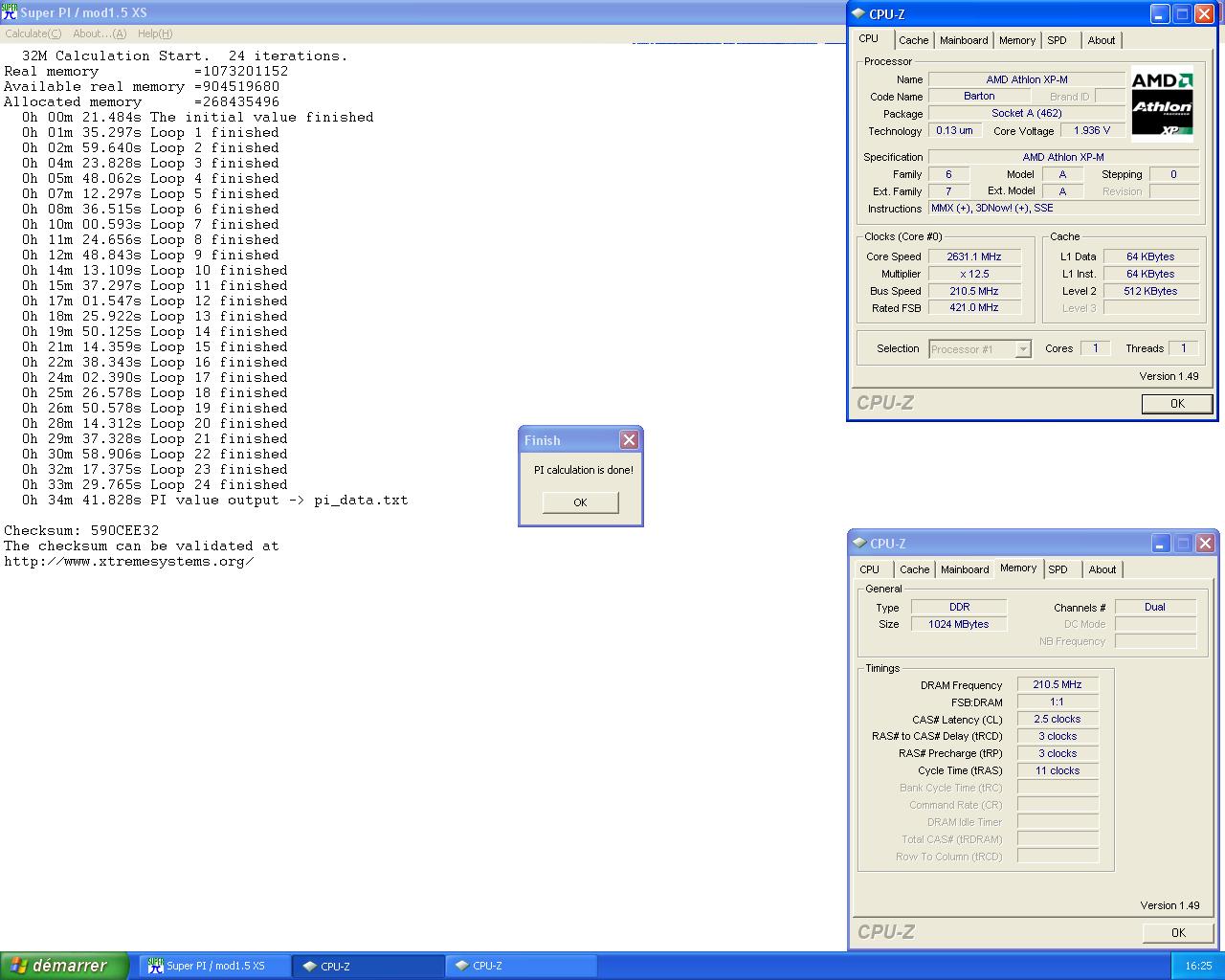The height and width of the screenshot is (980, 1225).
Task: Click the Technology 0.13 um value
Action: pos(955,131)
